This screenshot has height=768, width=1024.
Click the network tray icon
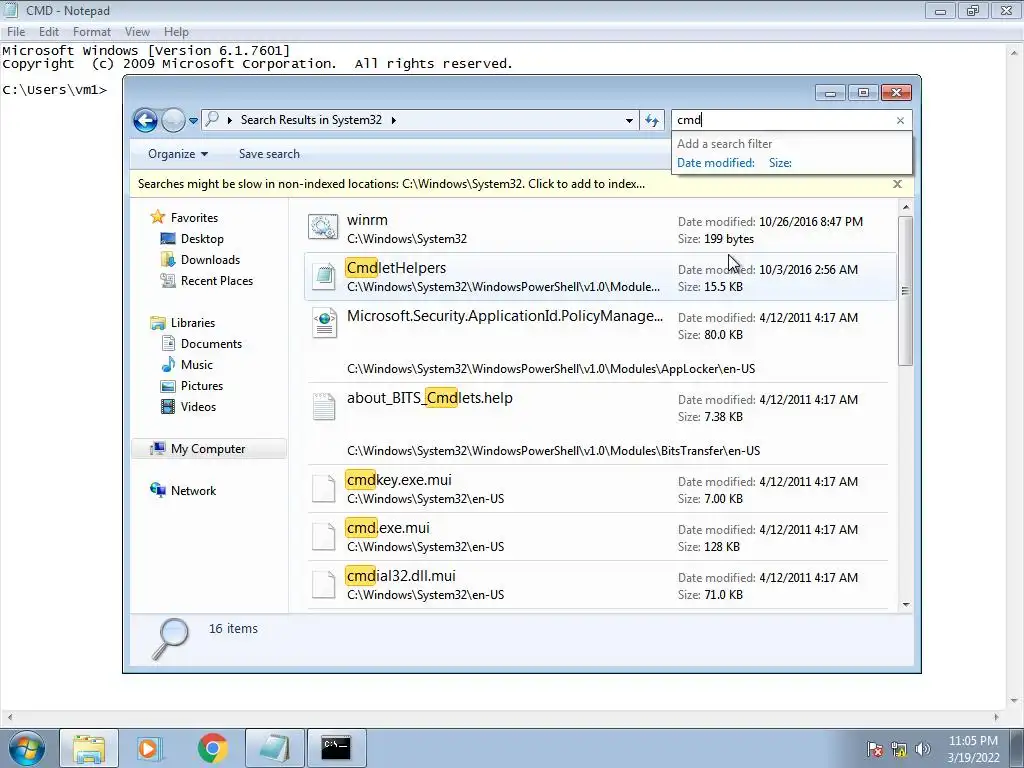(x=899, y=749)
